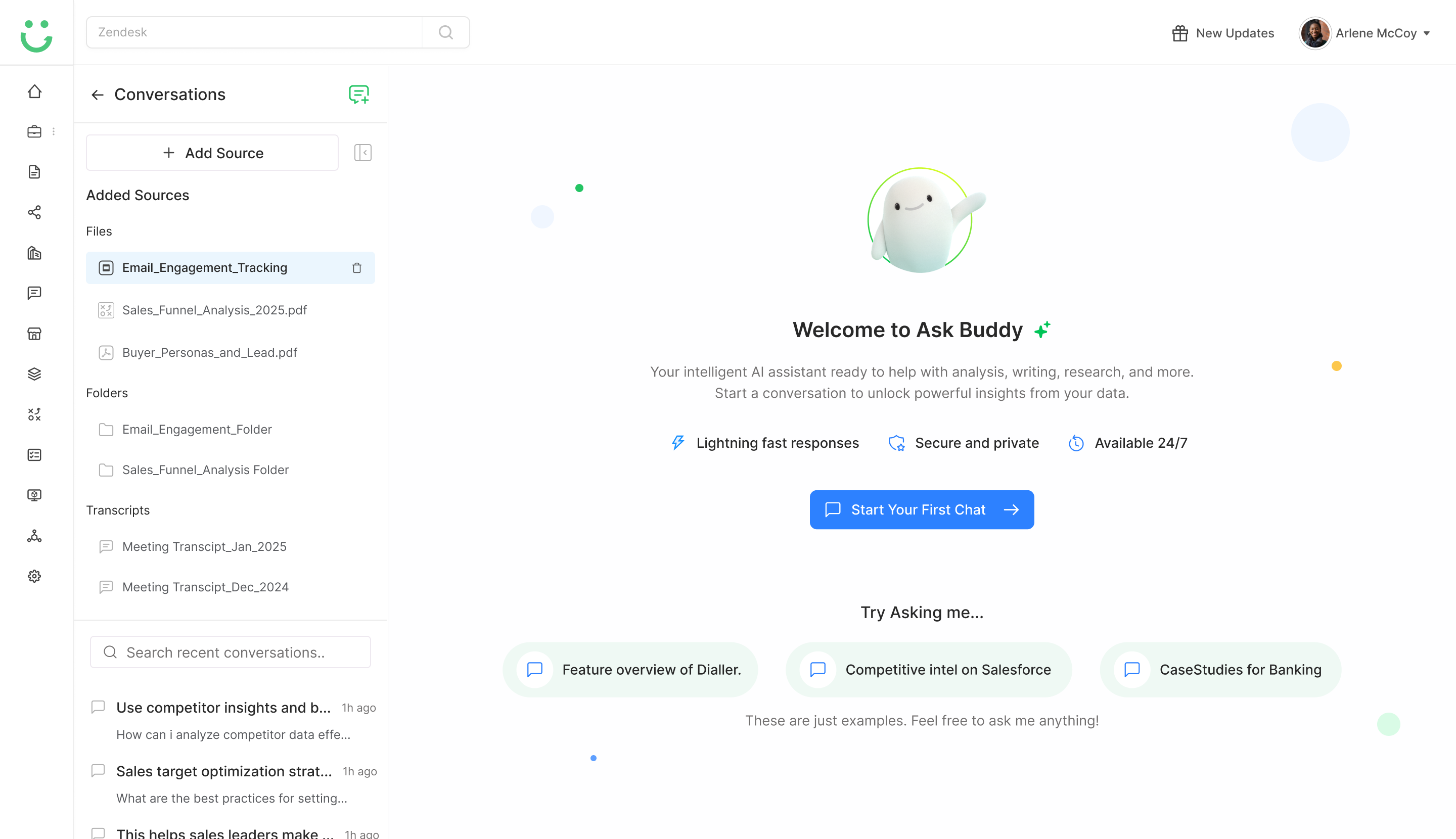This screenshot has width=1456, height=839.
Task: Select Buyer_Personas_and_Lead.pdf file
Action: point(231,353)
